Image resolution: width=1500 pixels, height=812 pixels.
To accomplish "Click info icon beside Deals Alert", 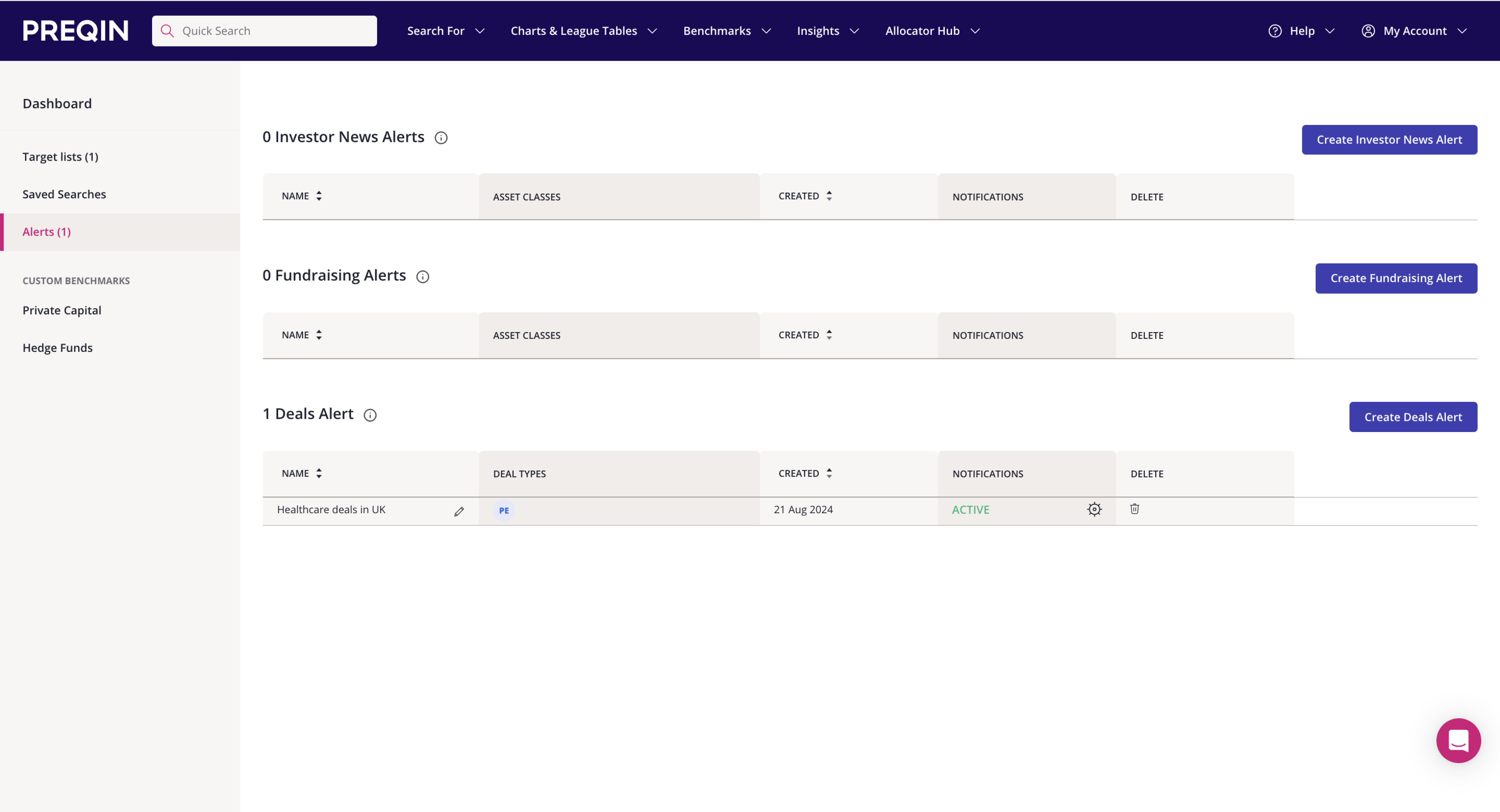I will click(x=370, y=415).
